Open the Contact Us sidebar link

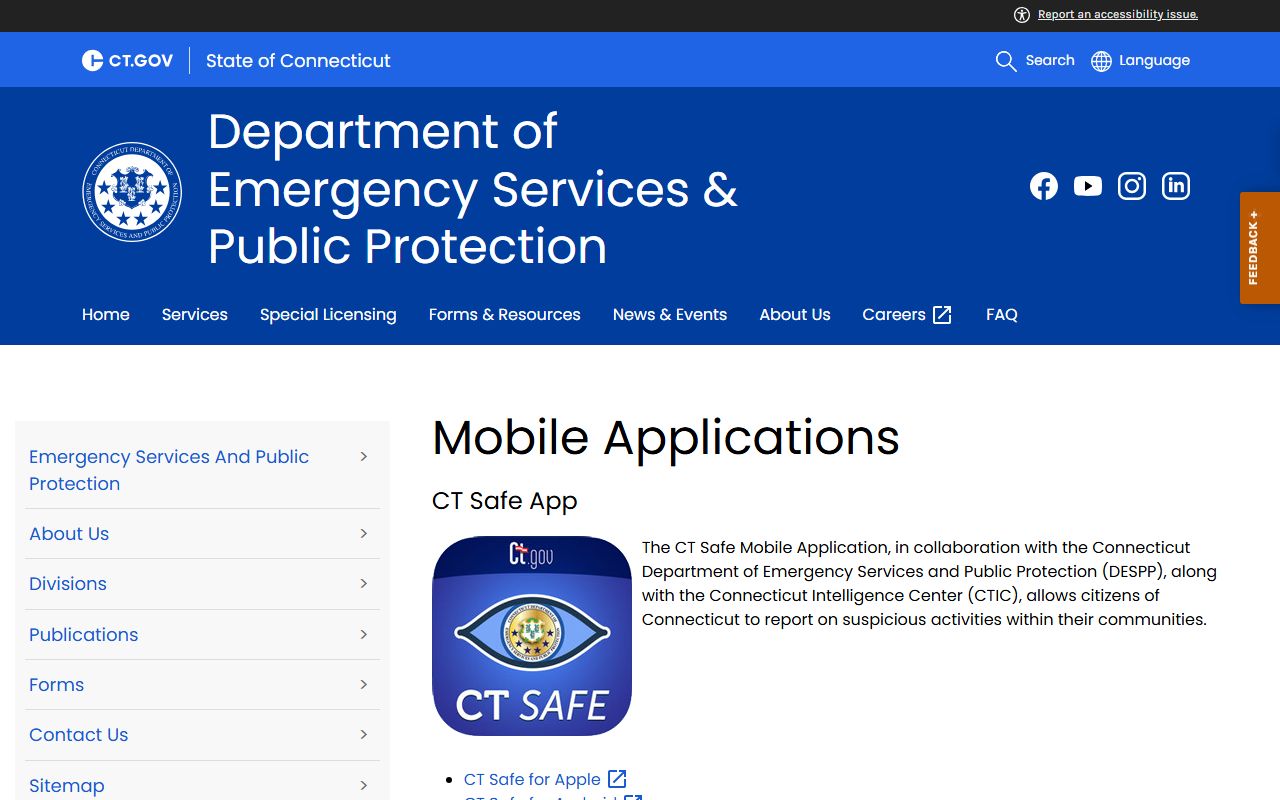79,735
